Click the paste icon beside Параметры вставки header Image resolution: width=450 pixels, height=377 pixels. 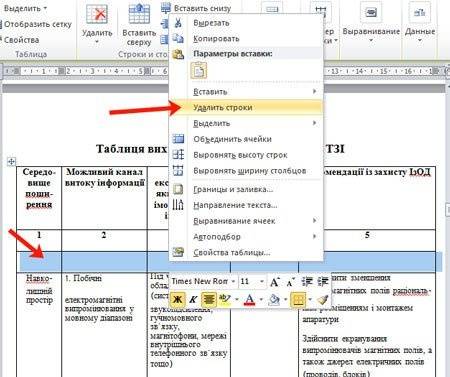tap(178, 54)
